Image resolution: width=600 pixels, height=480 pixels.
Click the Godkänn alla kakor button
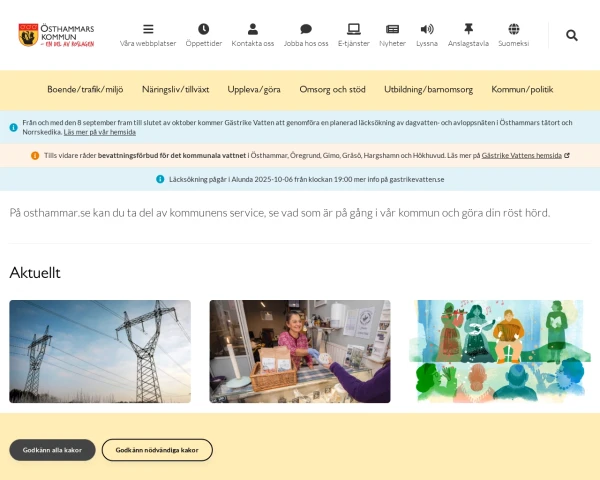pyautogui.click(x=52, y=450)
